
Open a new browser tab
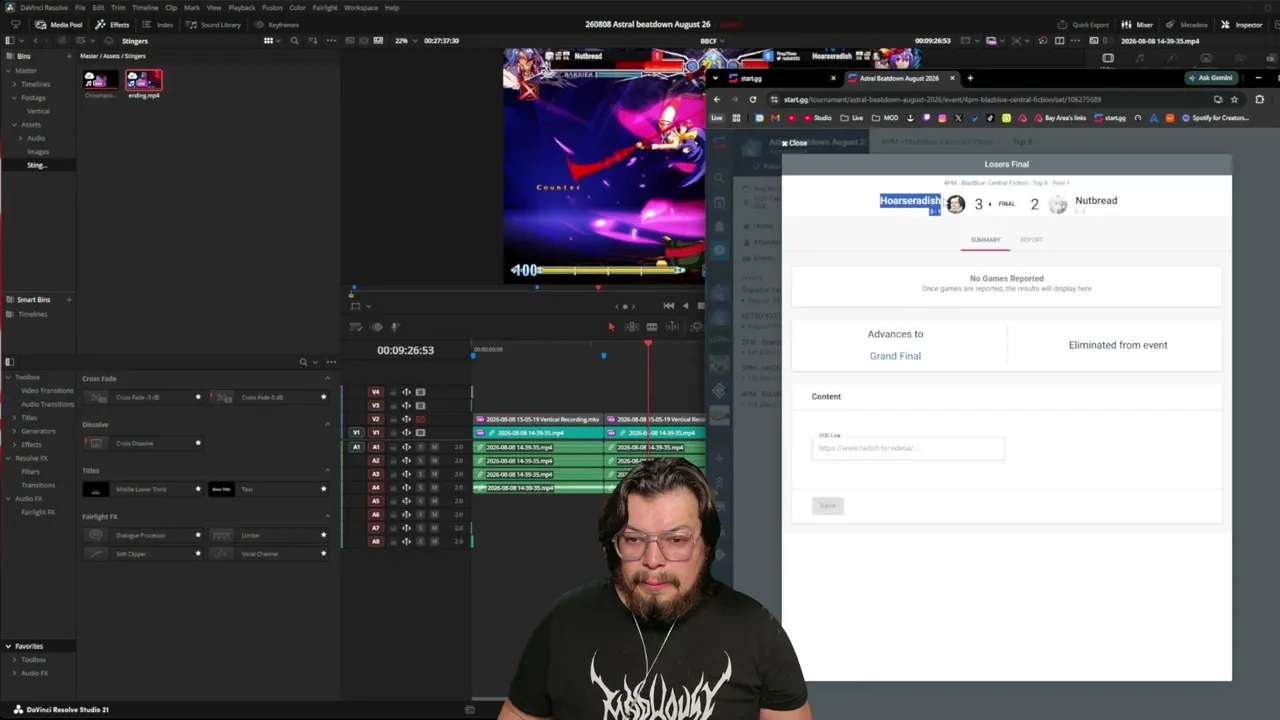970,78
